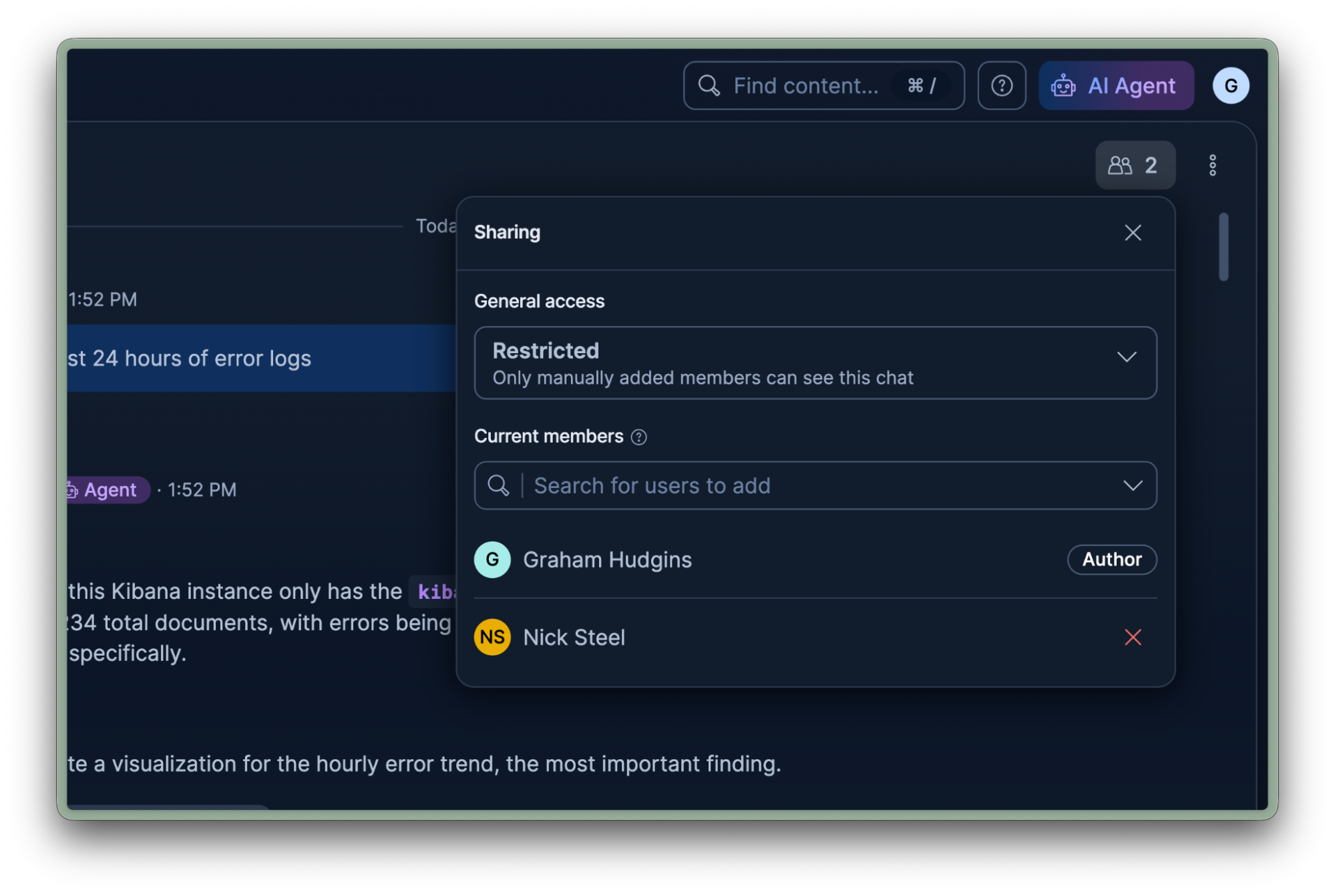Close the Sharing popover

coord(1132,232)
